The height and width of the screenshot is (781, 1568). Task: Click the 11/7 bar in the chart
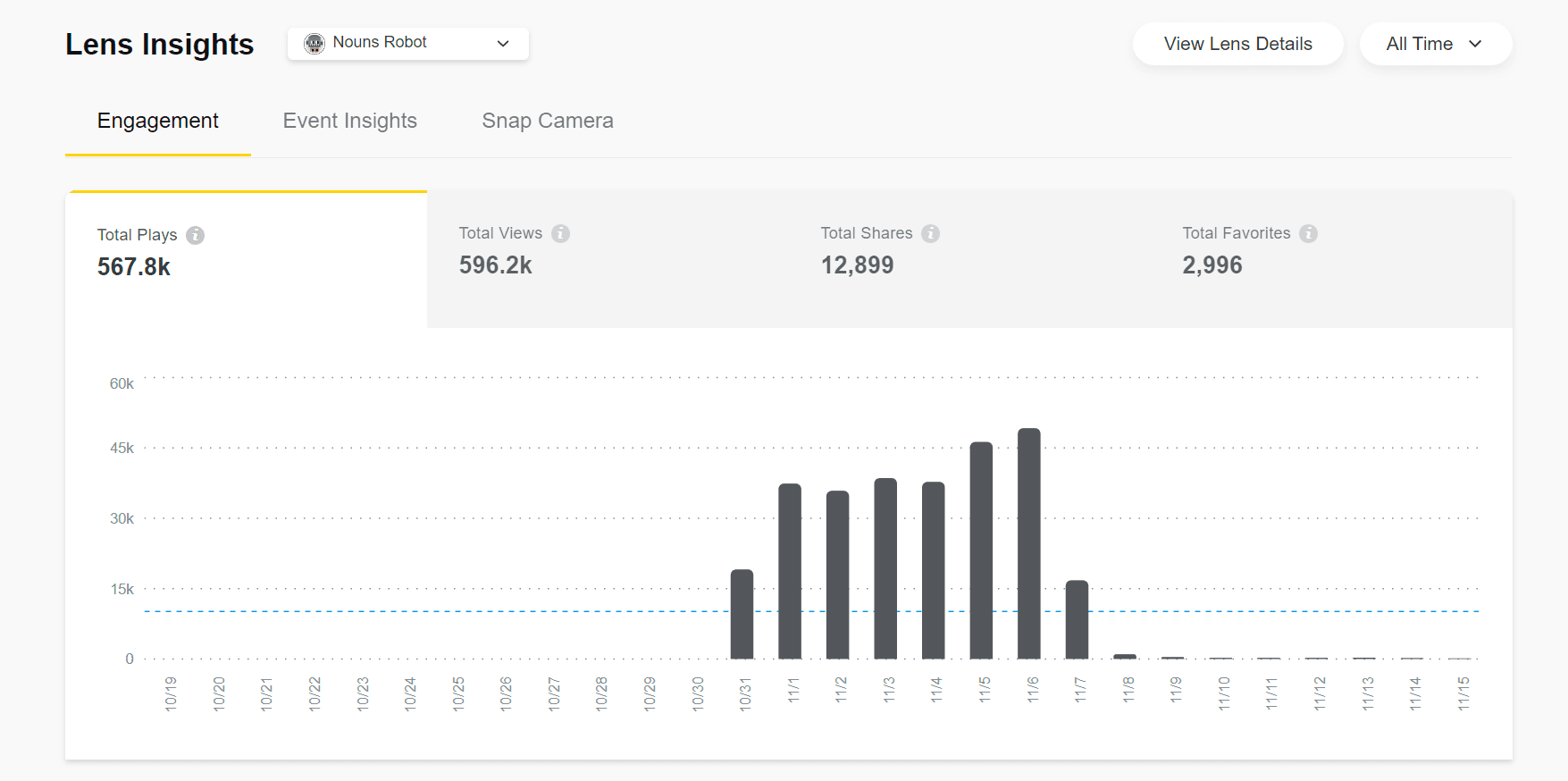(1077, 619)
